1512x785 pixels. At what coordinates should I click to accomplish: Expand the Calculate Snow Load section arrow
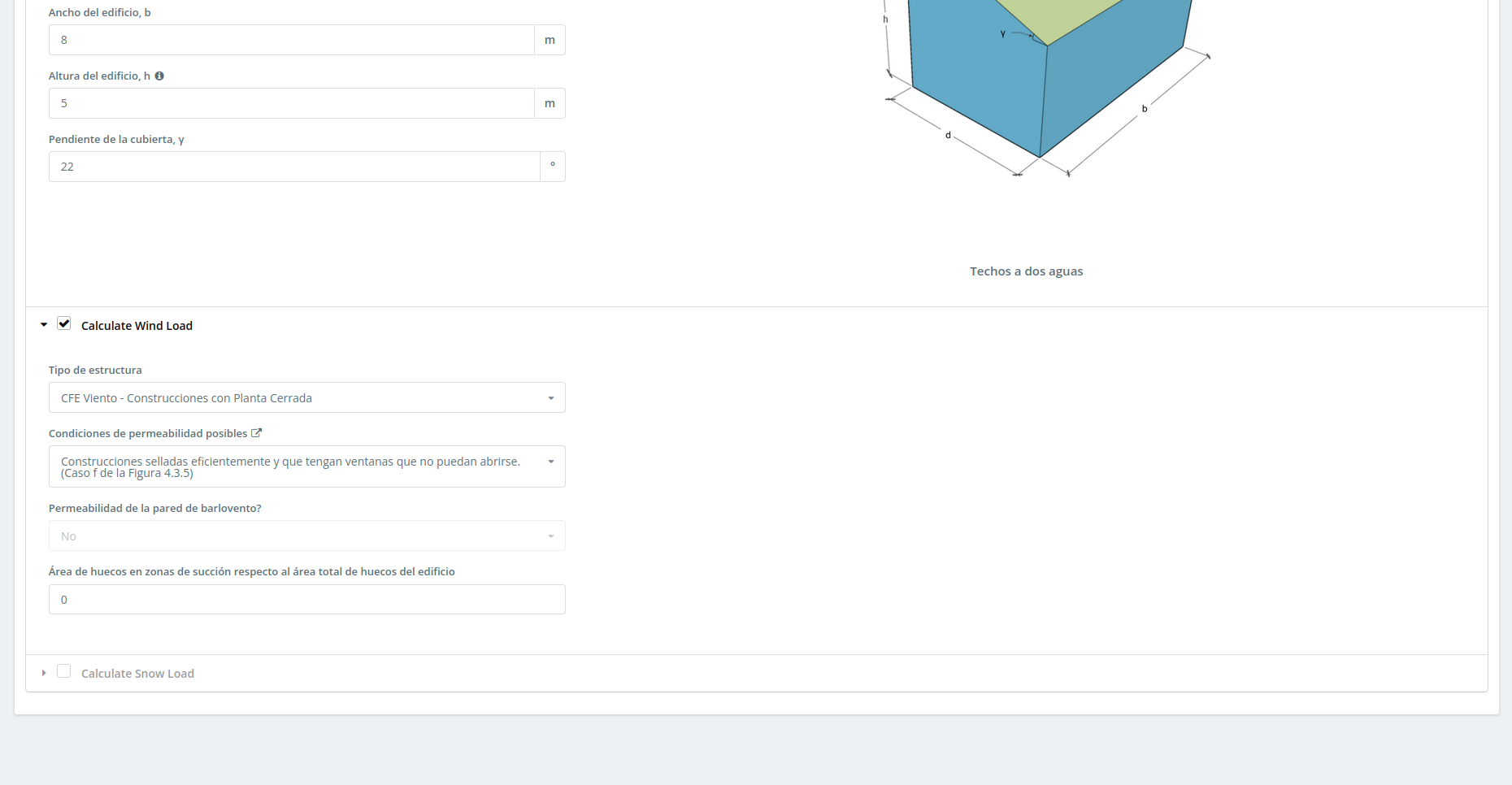44,673
